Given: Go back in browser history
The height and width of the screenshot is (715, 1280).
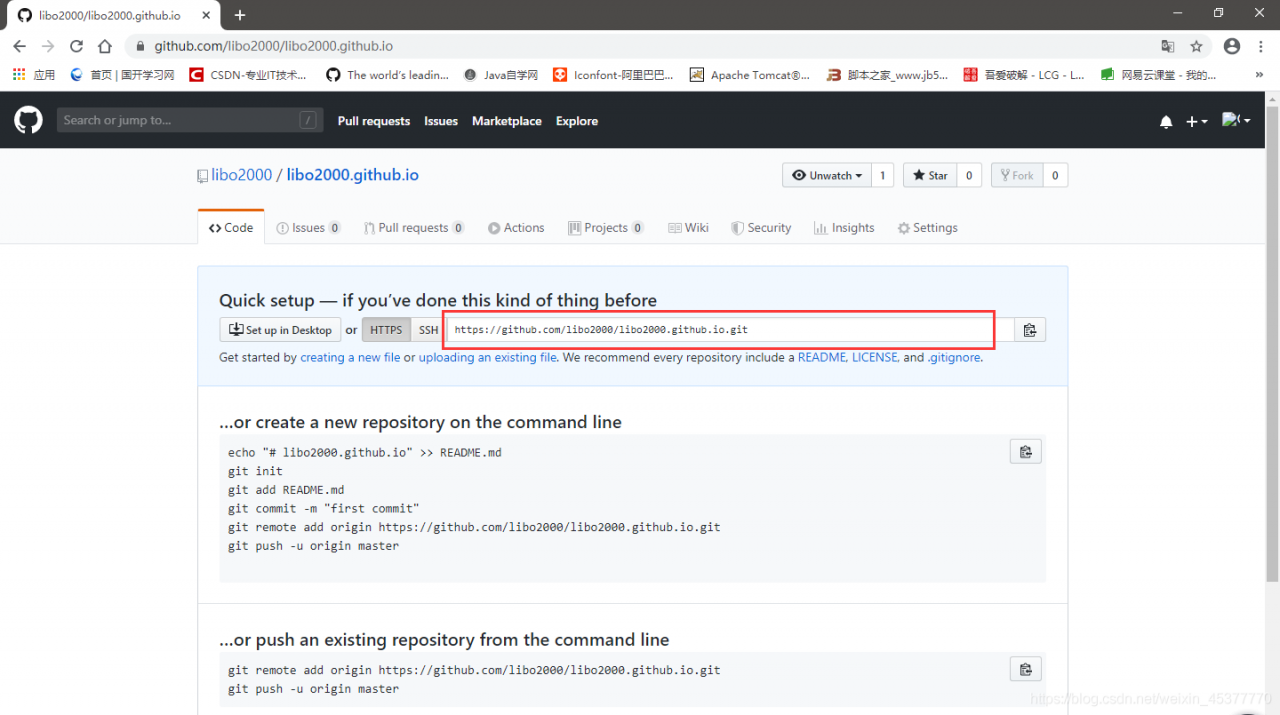Looking at the screenshot, I should (x=19, y=46).
